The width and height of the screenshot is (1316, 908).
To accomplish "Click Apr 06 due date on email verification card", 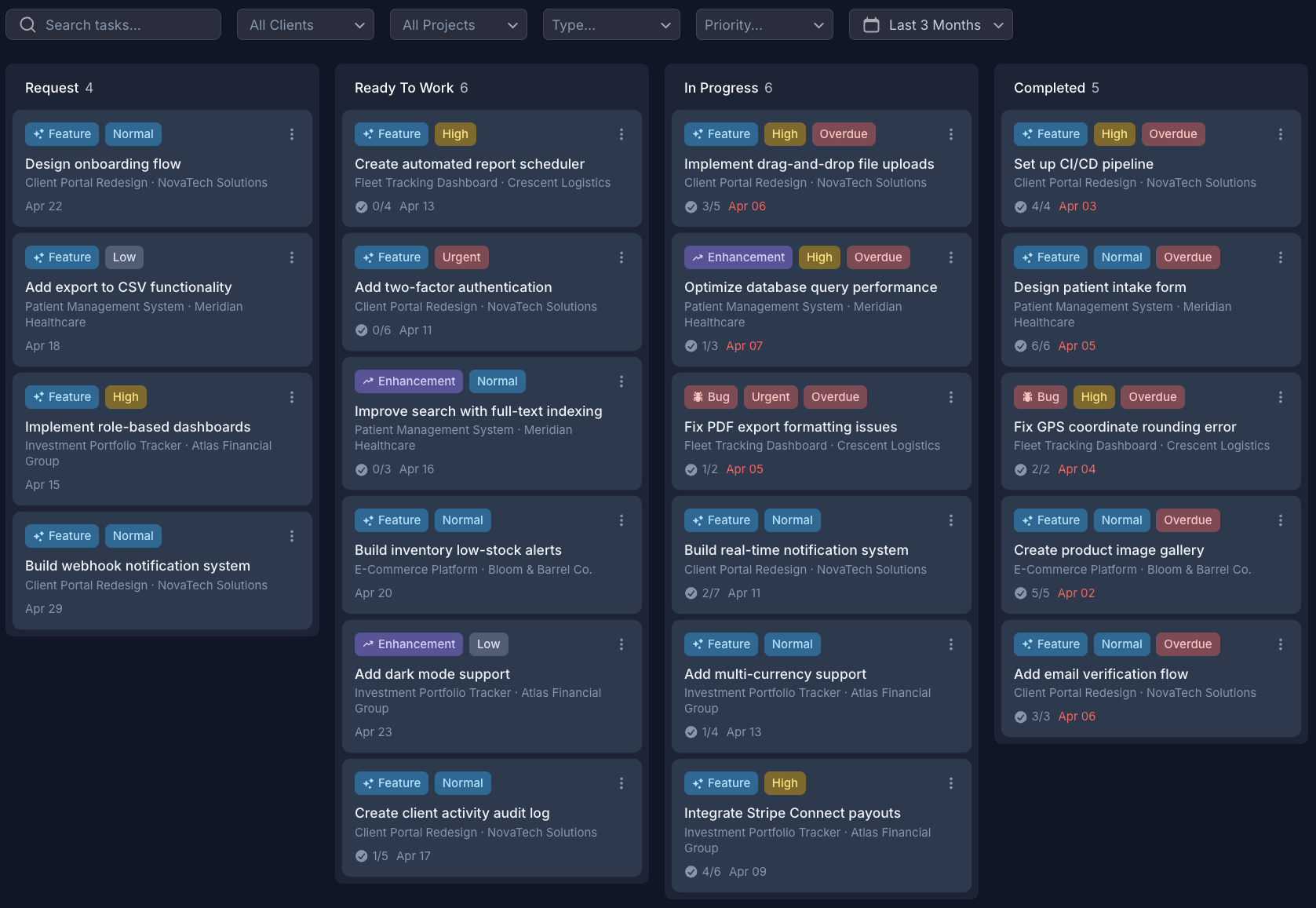I will coord(1077,717).
